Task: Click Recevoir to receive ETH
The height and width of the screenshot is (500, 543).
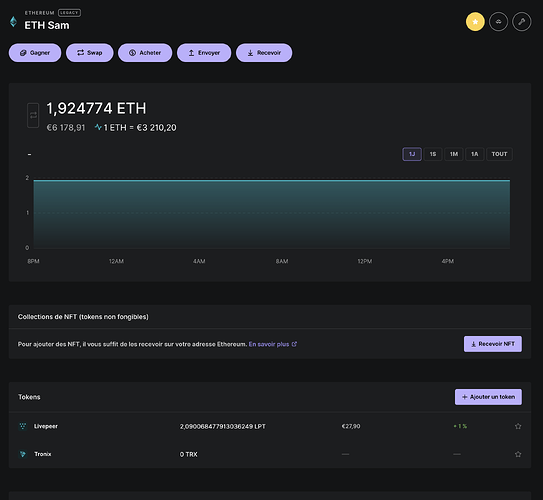Action: pyautogui.click(x=264, y=53)
